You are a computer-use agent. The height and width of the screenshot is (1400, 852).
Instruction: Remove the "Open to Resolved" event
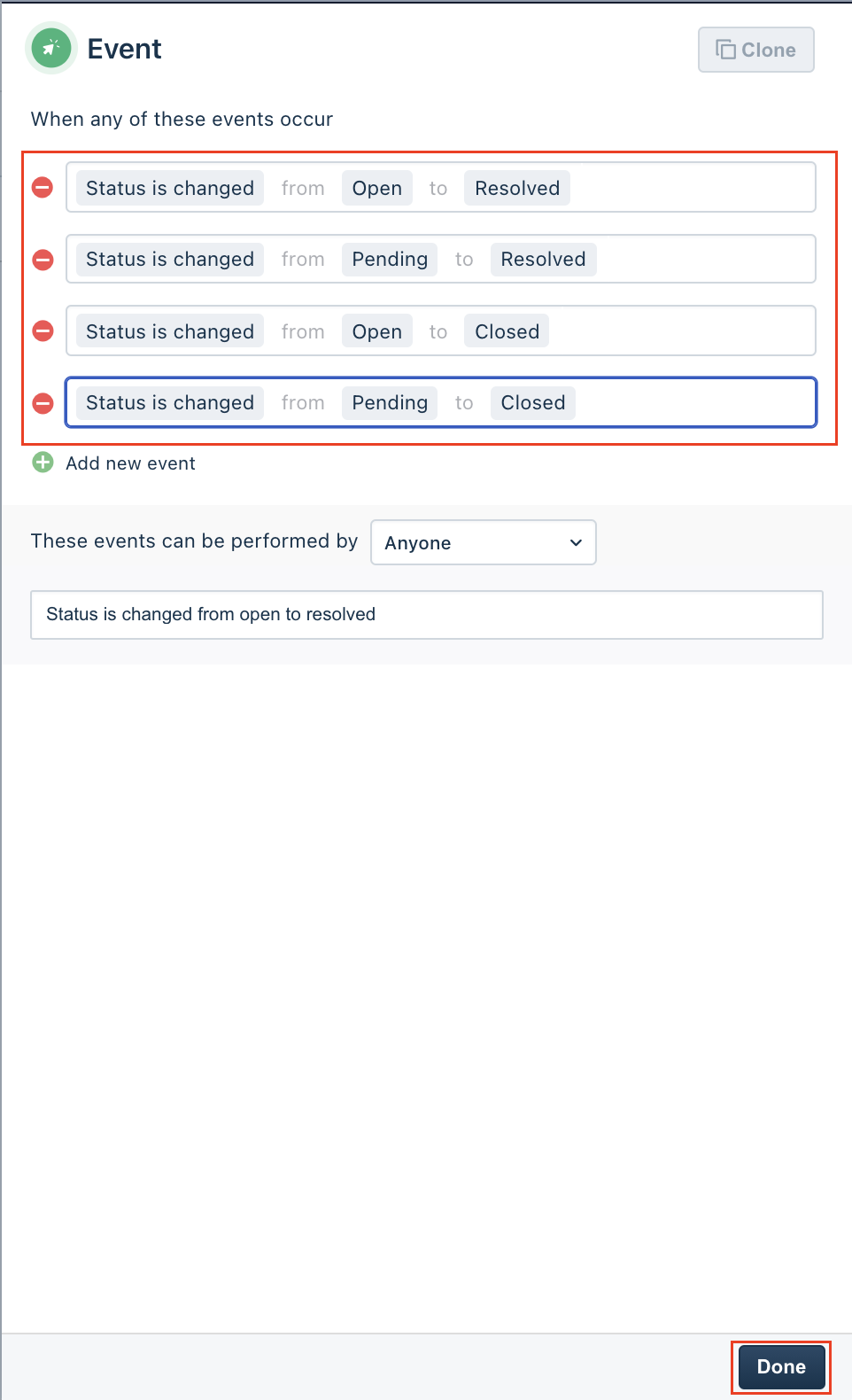click(x=42, y=187)
